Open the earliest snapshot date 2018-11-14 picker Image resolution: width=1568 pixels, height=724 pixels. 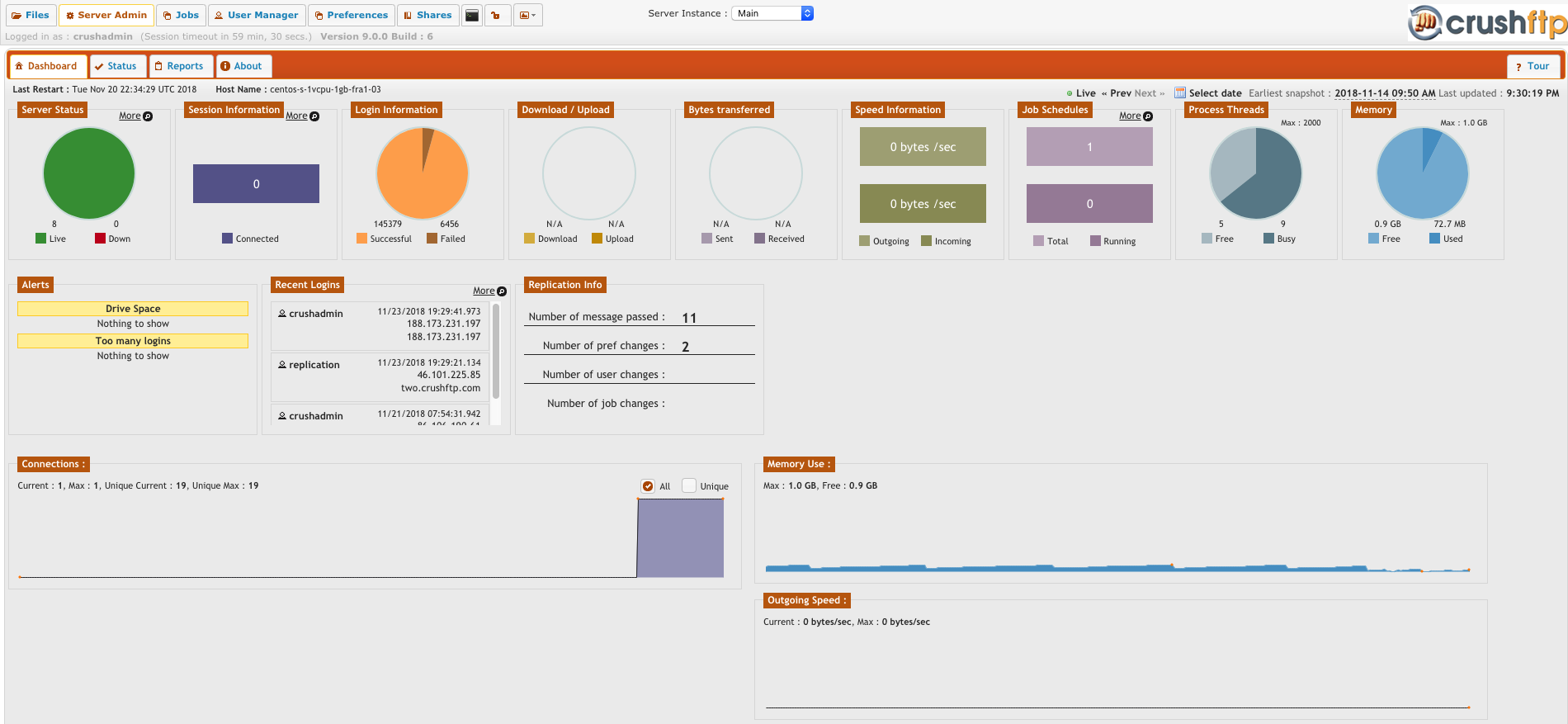pyautogui.click(x=1384, y=93)
